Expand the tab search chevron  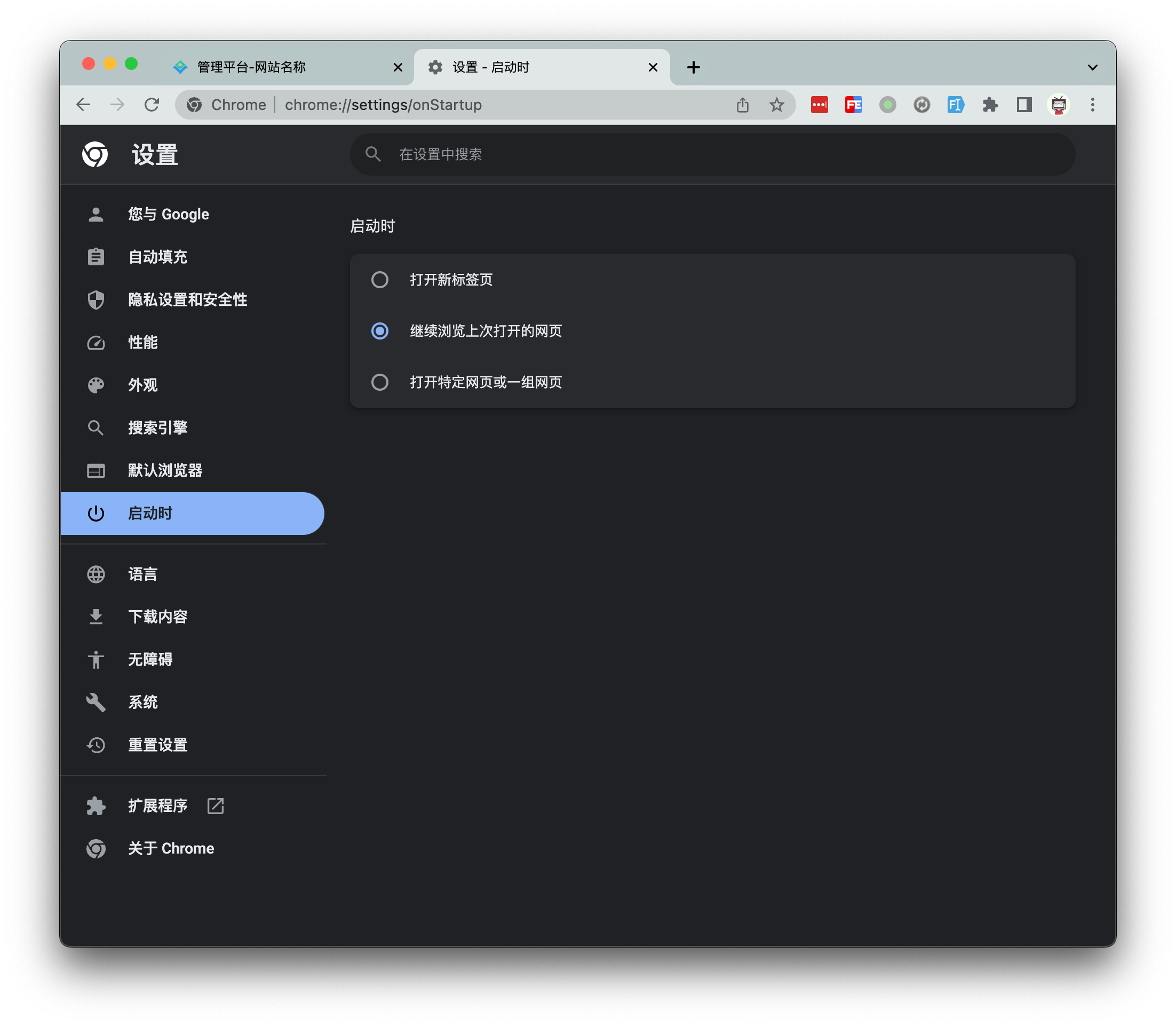[1092, 68]
